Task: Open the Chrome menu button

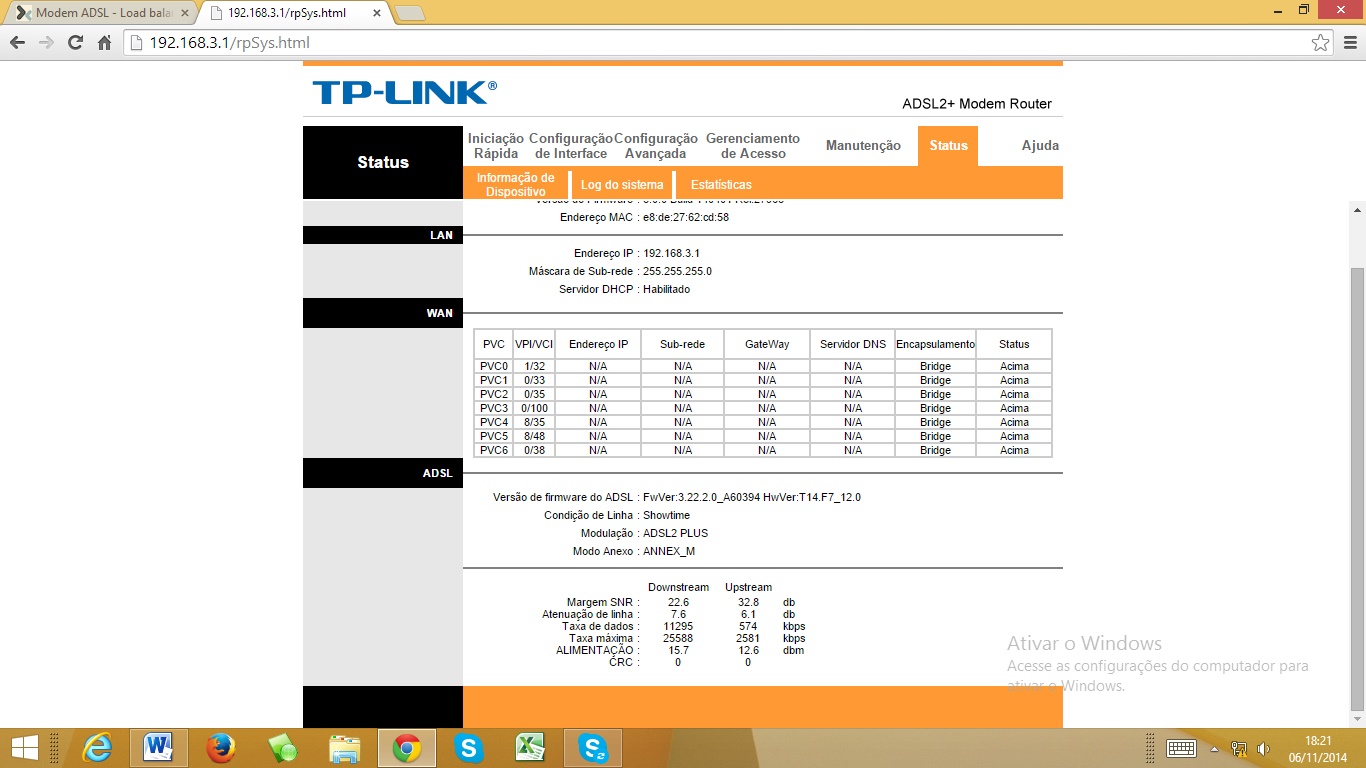Action: coord(1349,43)
